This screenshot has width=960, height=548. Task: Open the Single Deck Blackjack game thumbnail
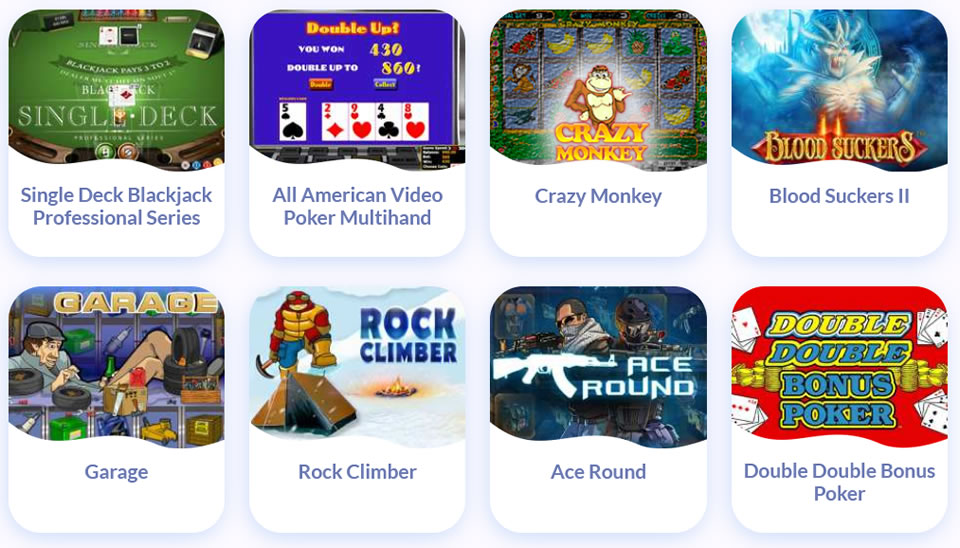[x=116, y=89]
